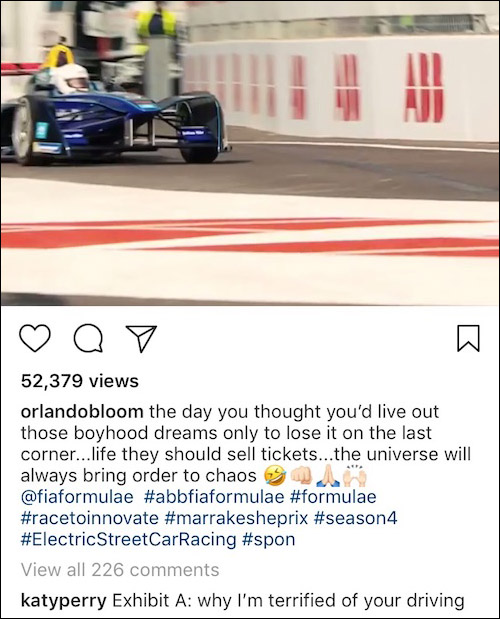Tap the #abbfiaformulae hashtag
This screenshot has height=619, width=500.
214,497
